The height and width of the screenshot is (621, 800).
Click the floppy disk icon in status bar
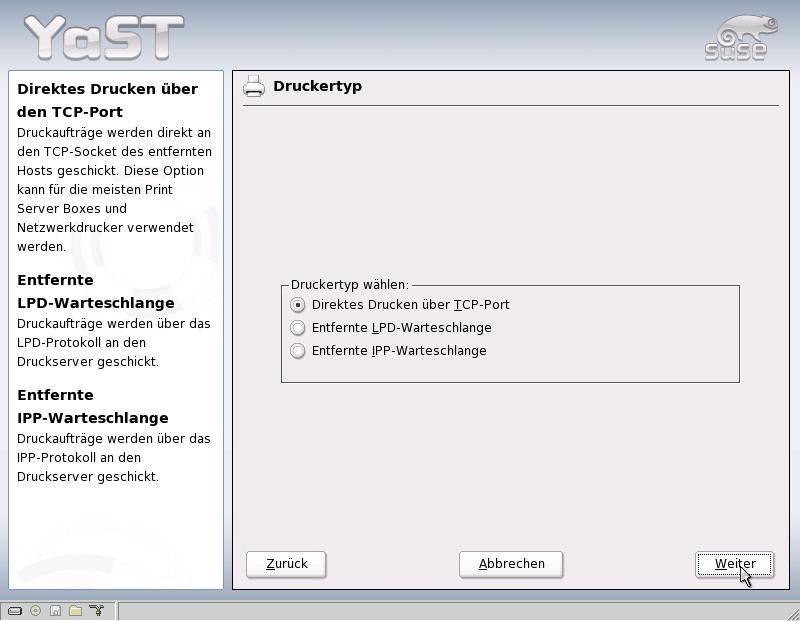pos(56,610)
